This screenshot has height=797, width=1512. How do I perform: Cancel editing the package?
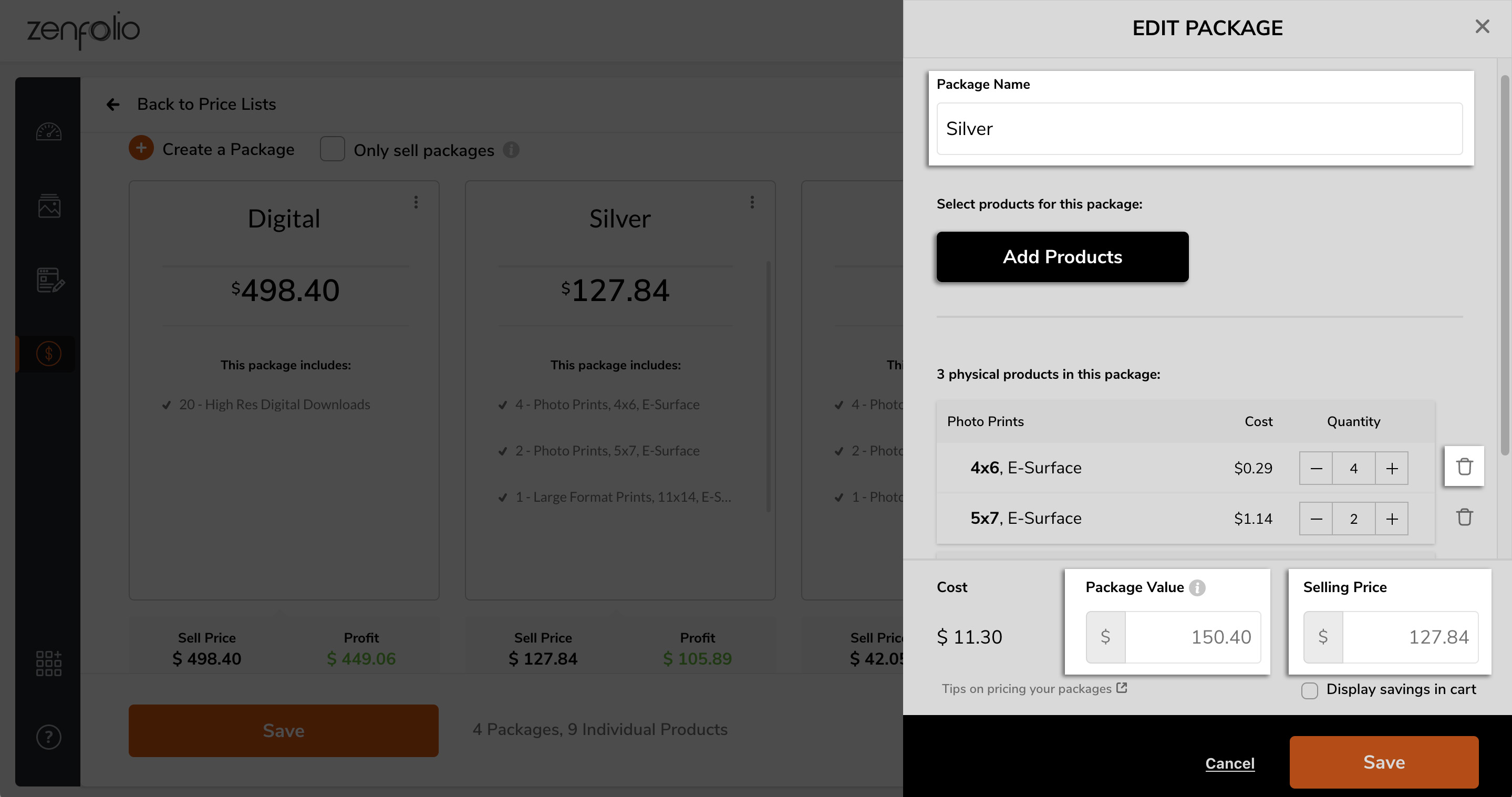pos(1230,763)
